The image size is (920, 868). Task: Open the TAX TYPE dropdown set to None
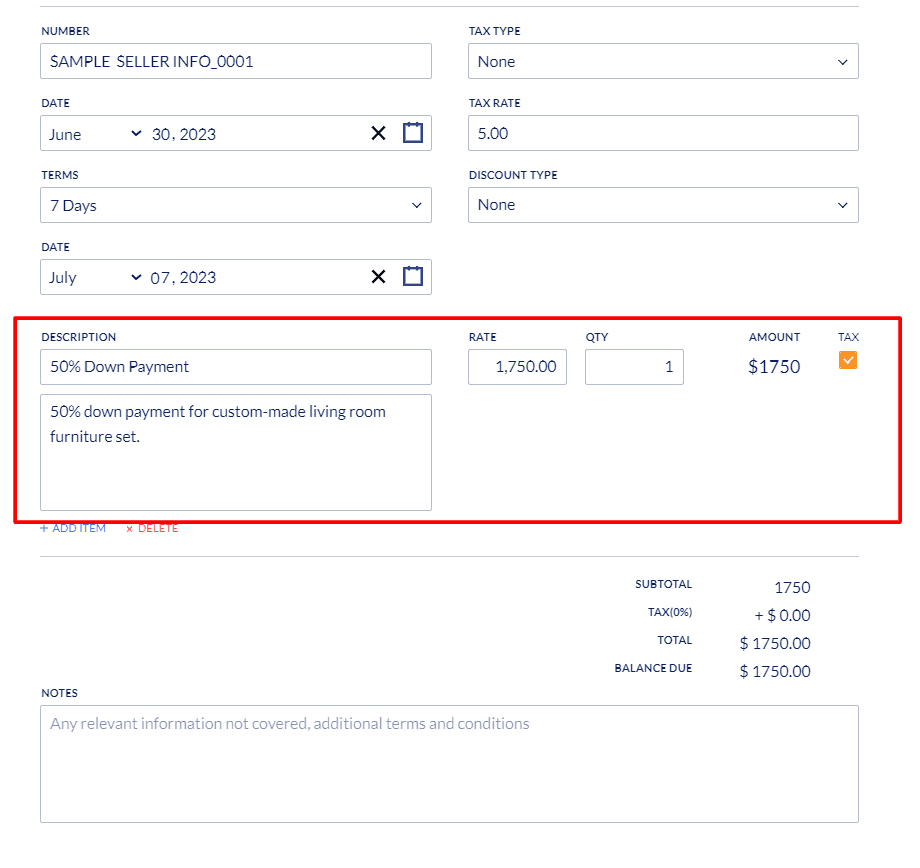662,61
